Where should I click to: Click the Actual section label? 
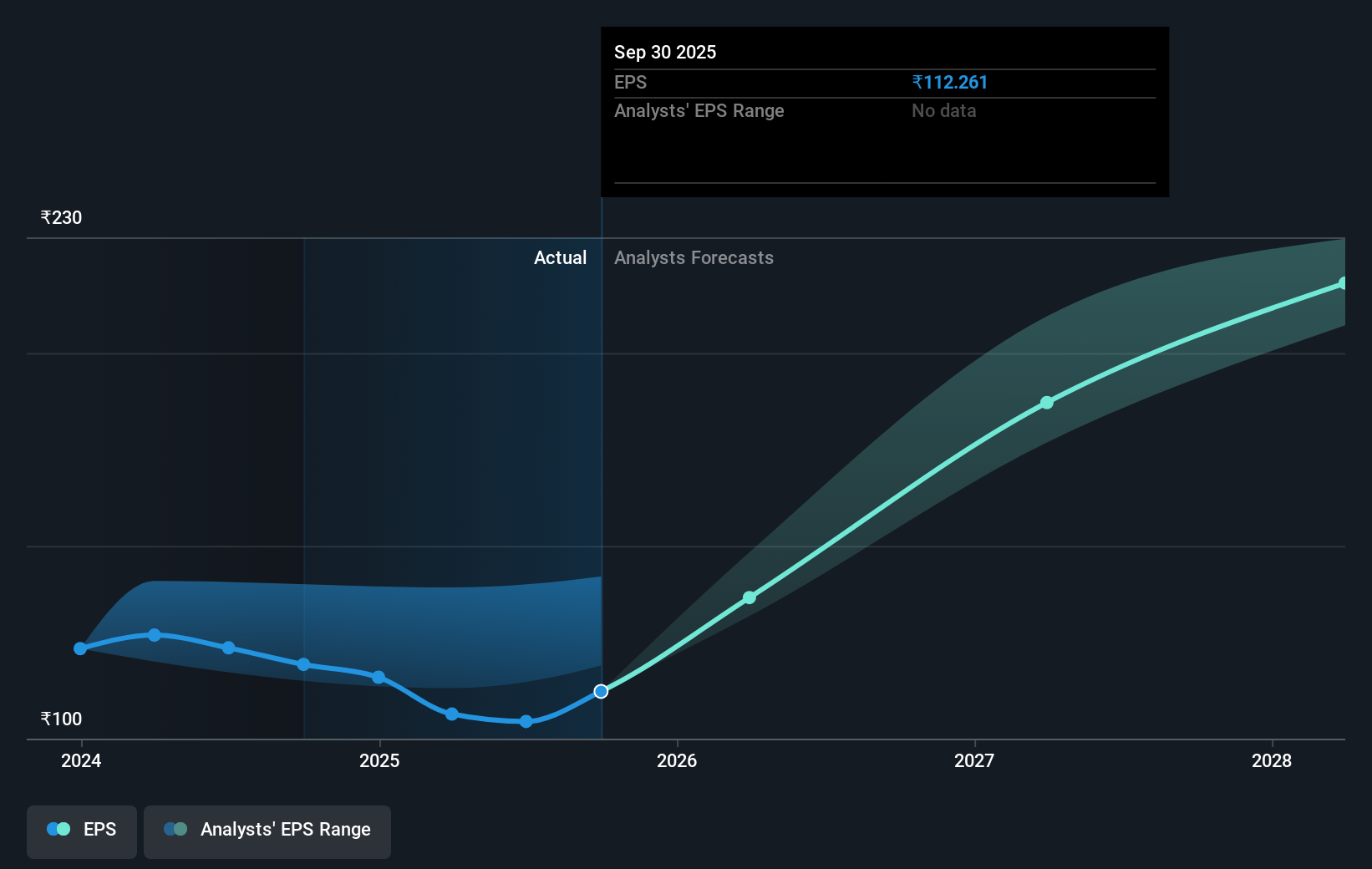tap(560, 258)
